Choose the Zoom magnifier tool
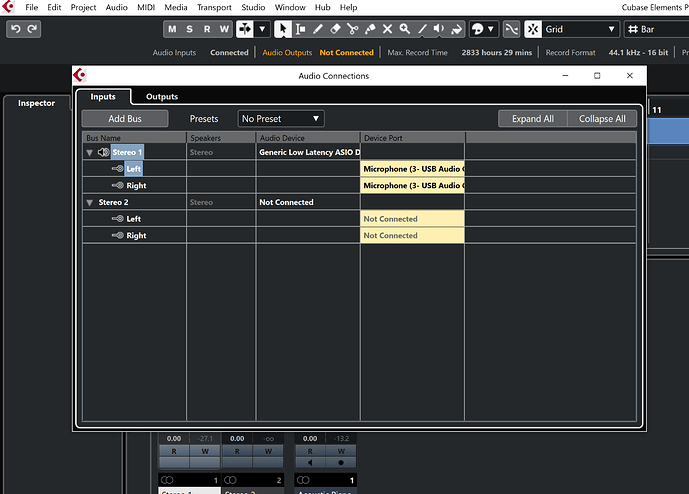 (405, 29)
